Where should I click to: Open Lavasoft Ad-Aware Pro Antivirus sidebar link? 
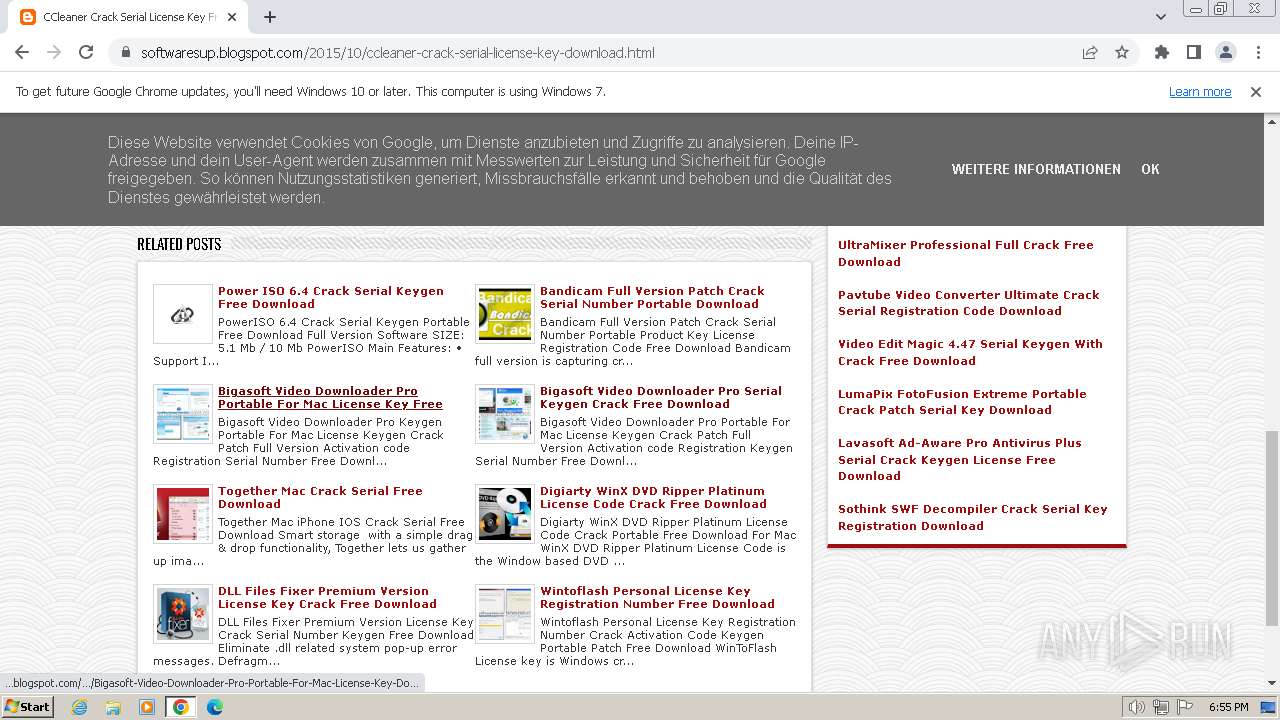click(960, 459)
